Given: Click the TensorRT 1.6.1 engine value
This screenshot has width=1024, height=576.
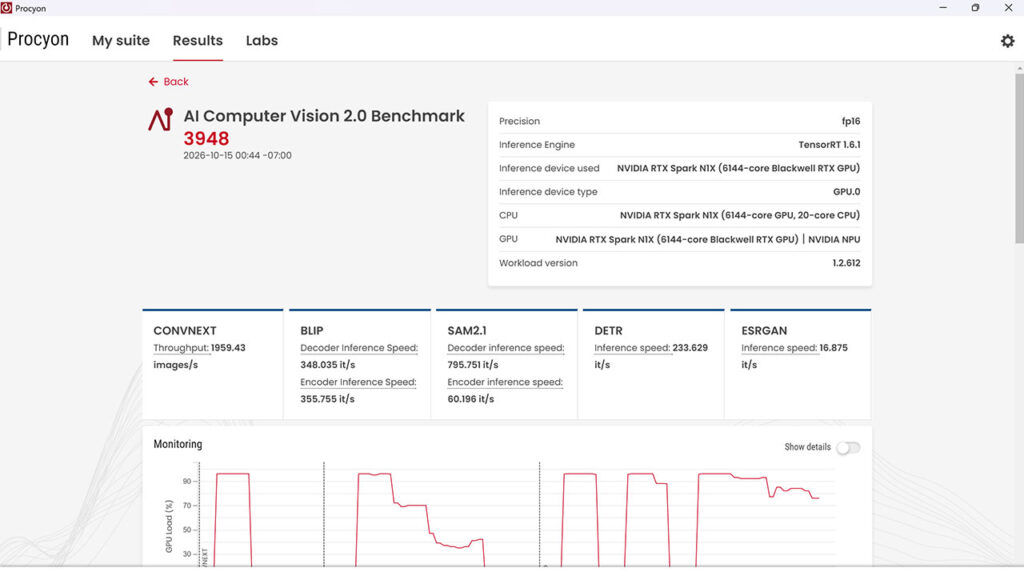Looking at the screenshot, I should click(x=829, y=145).
